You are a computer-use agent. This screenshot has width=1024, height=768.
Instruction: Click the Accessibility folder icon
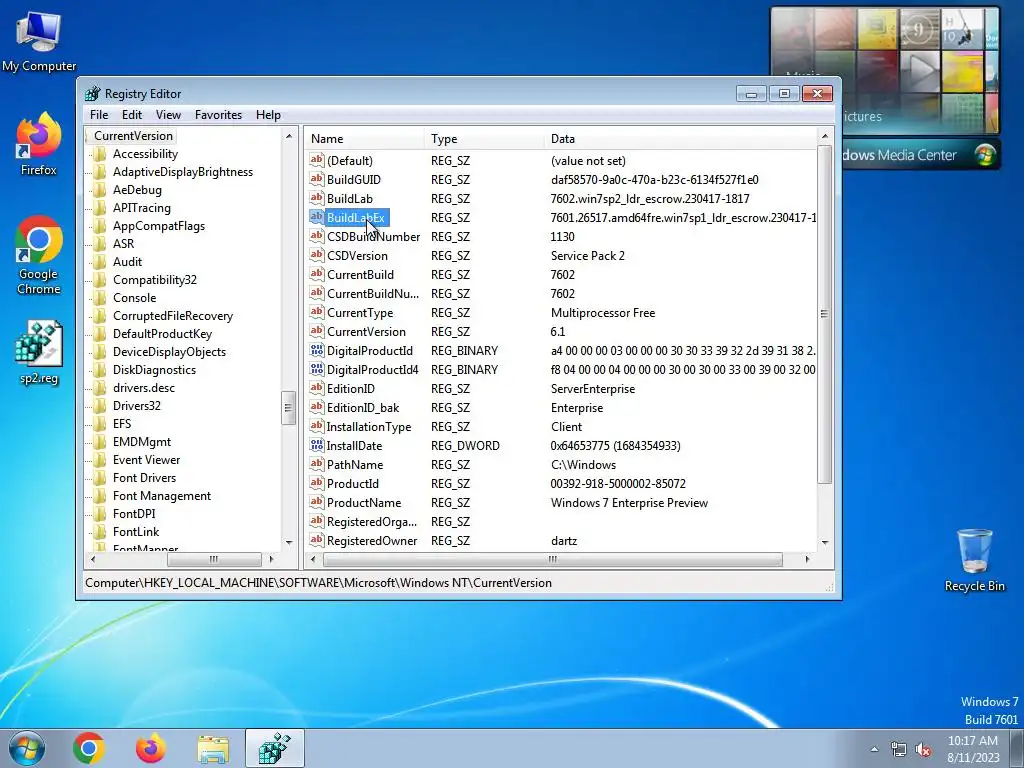click(100, 154)
